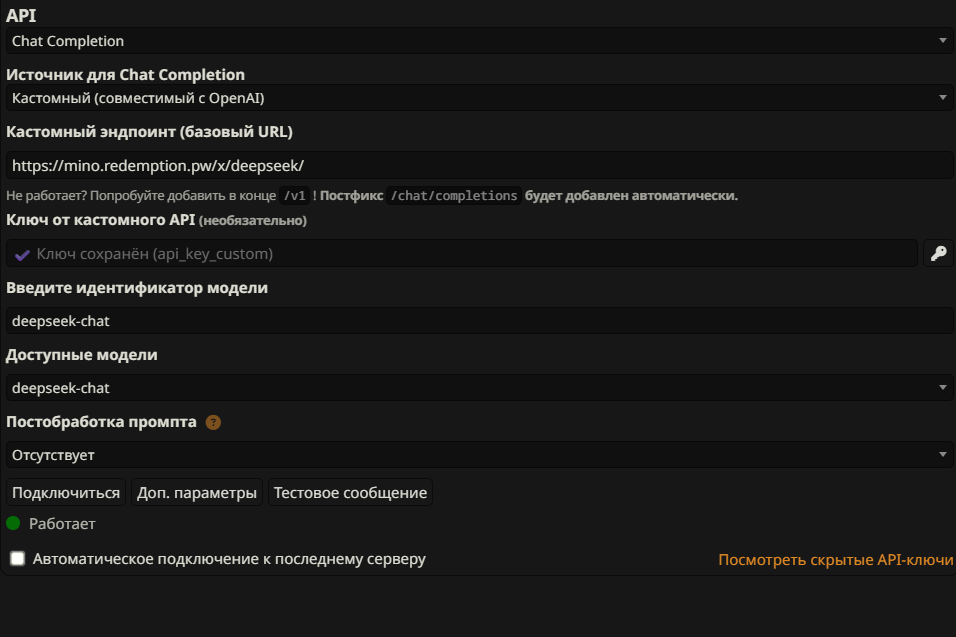The image size is (956, 637).
Task: Click the /chat/completions code hint text
Action: [x=454, y=196]
